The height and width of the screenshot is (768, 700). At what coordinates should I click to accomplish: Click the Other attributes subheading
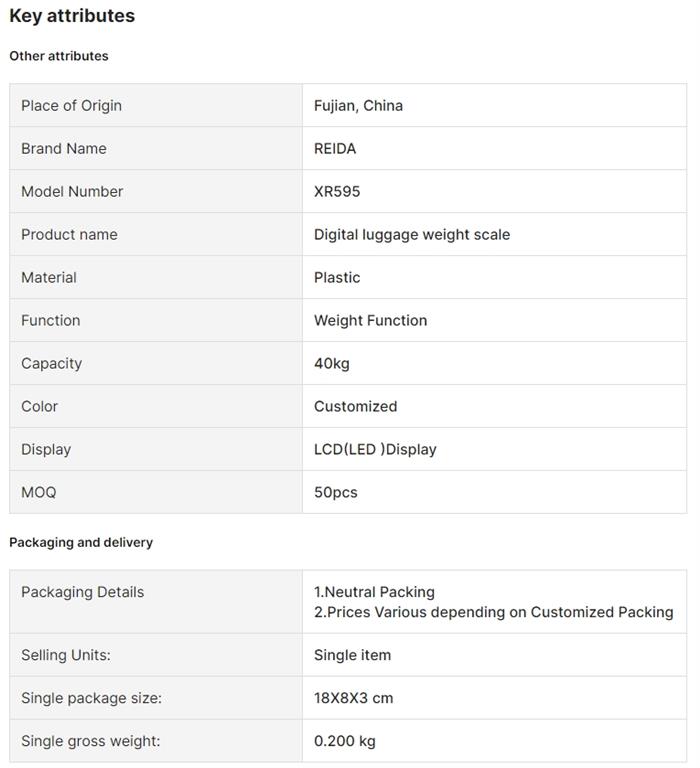(59, 56)
